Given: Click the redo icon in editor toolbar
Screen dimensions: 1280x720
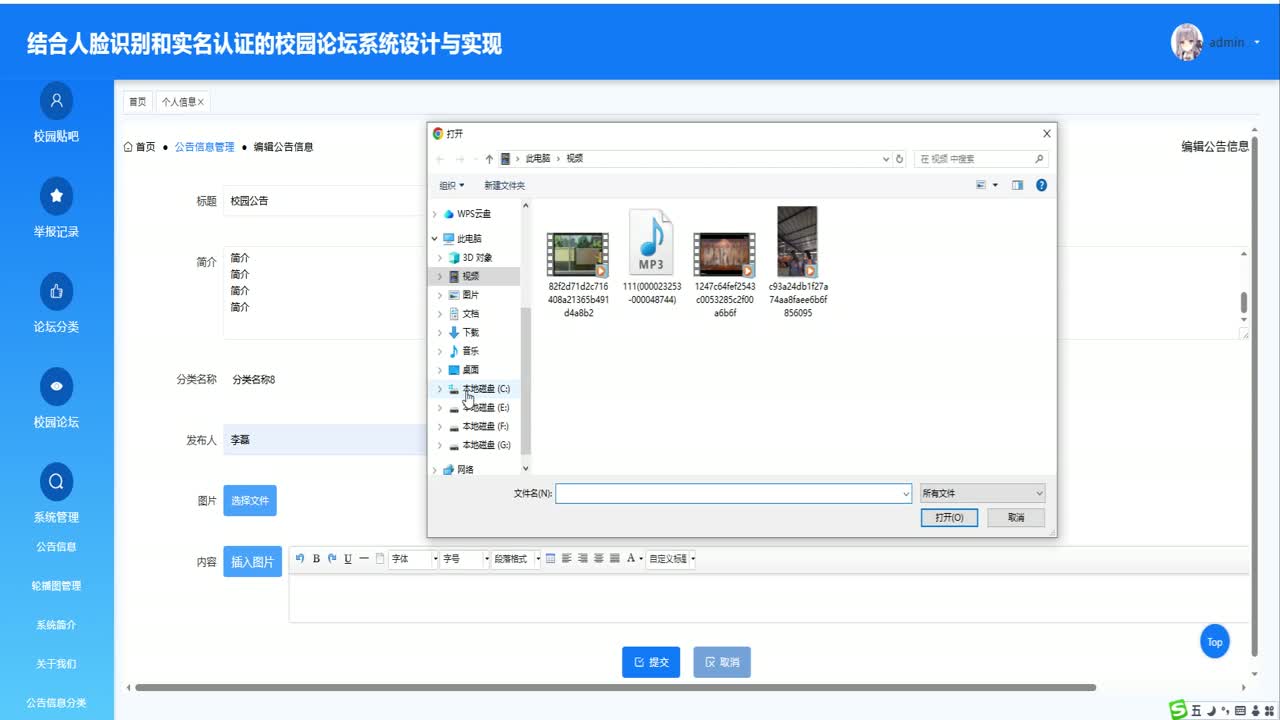Looking at the screenshot, I should tap(332, 558).
